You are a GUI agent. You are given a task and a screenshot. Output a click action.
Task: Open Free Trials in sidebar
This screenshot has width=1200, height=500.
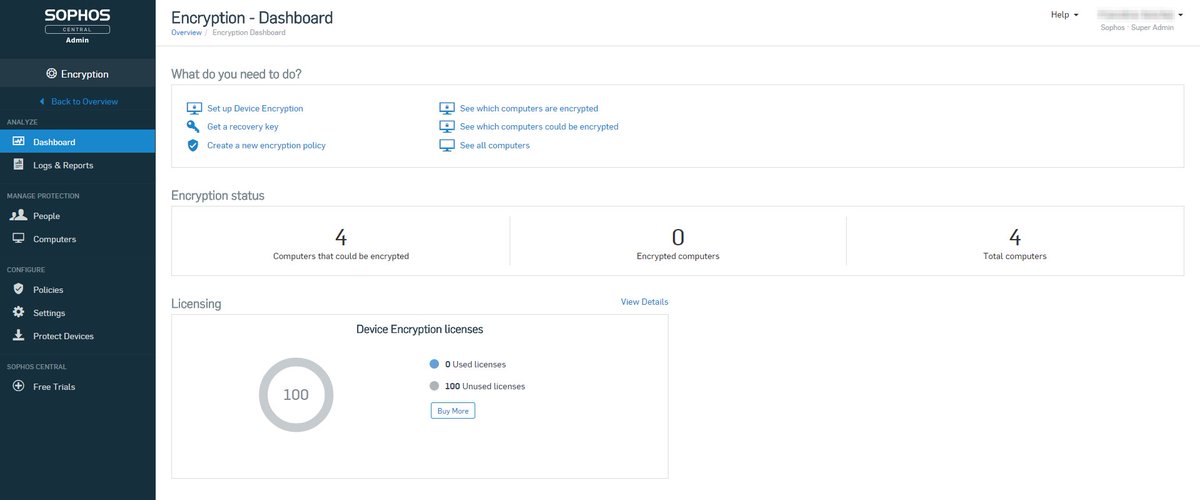pyautogui.click(x=78, y=387)
